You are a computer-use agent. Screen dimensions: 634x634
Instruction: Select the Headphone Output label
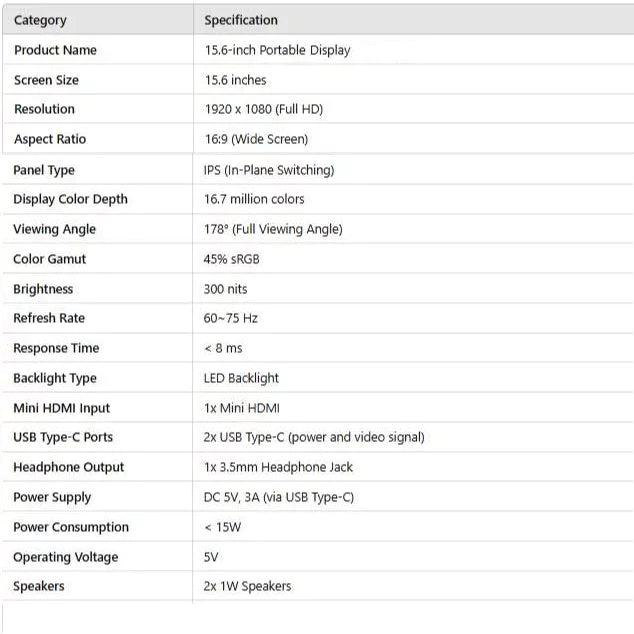(x=69, y=467)
